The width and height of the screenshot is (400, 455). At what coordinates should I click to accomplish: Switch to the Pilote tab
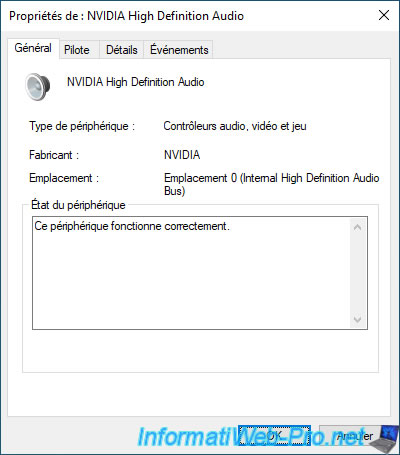(x=79, y=50)
